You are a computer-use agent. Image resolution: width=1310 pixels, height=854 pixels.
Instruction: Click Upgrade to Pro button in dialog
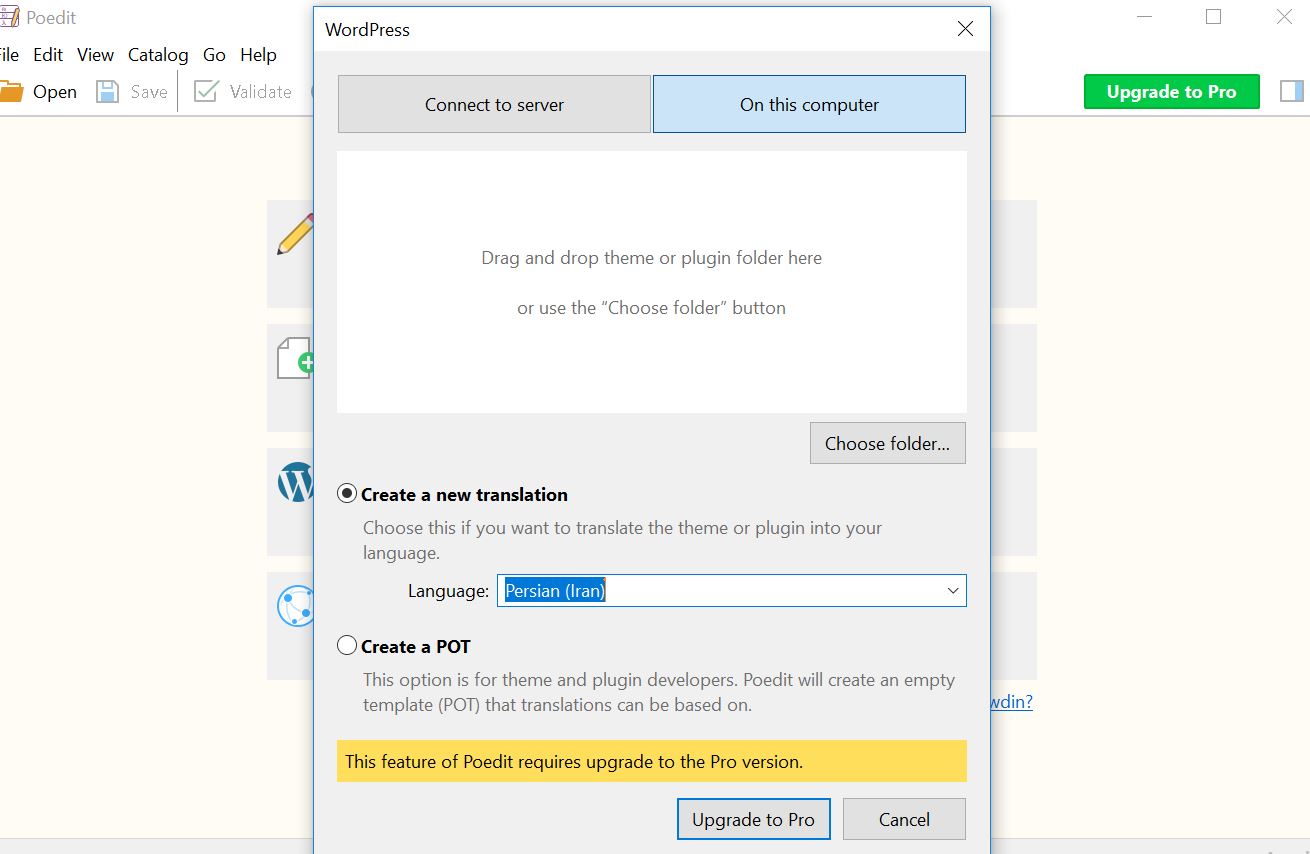753,819
